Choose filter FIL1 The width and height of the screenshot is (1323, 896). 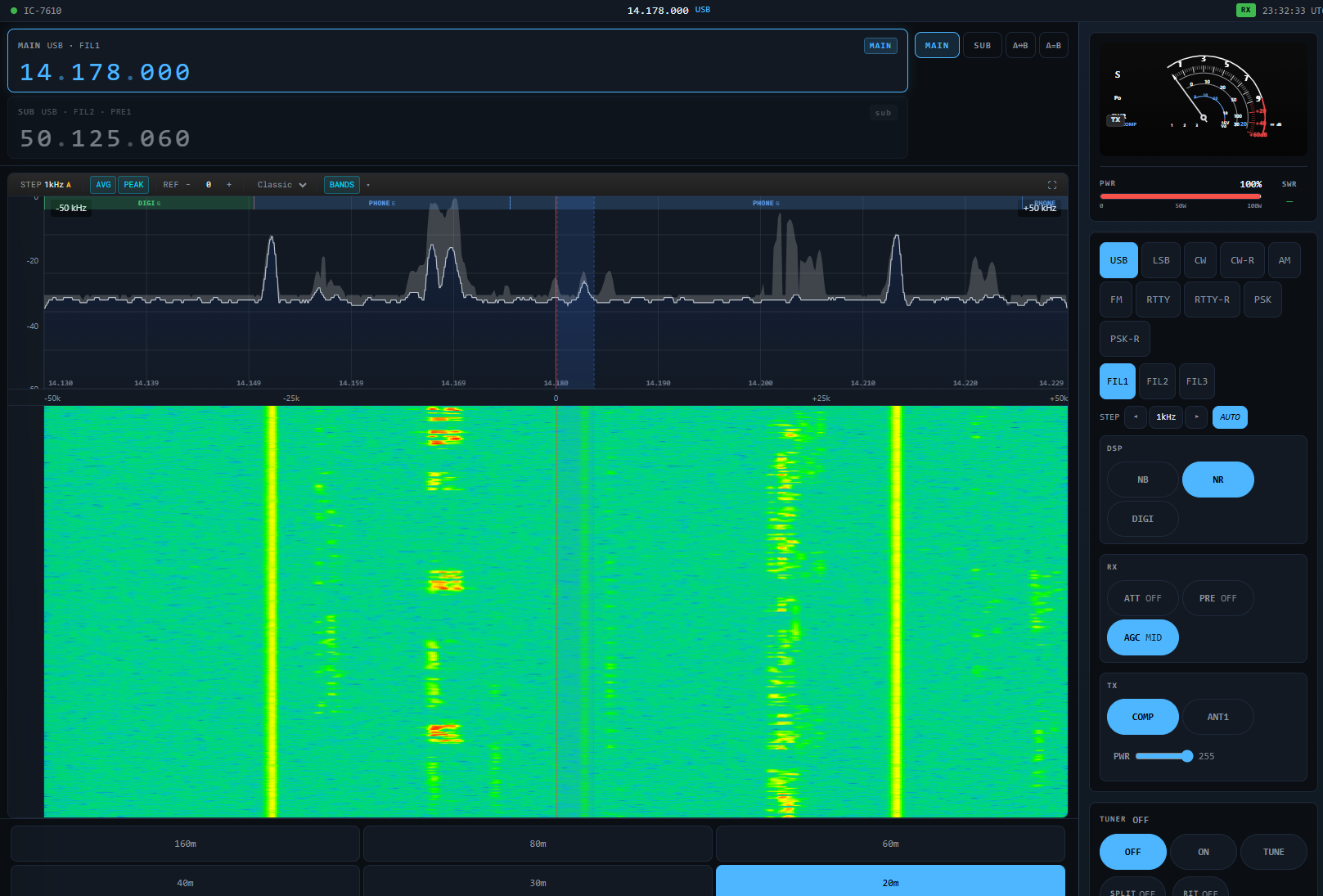point(1118,381)
